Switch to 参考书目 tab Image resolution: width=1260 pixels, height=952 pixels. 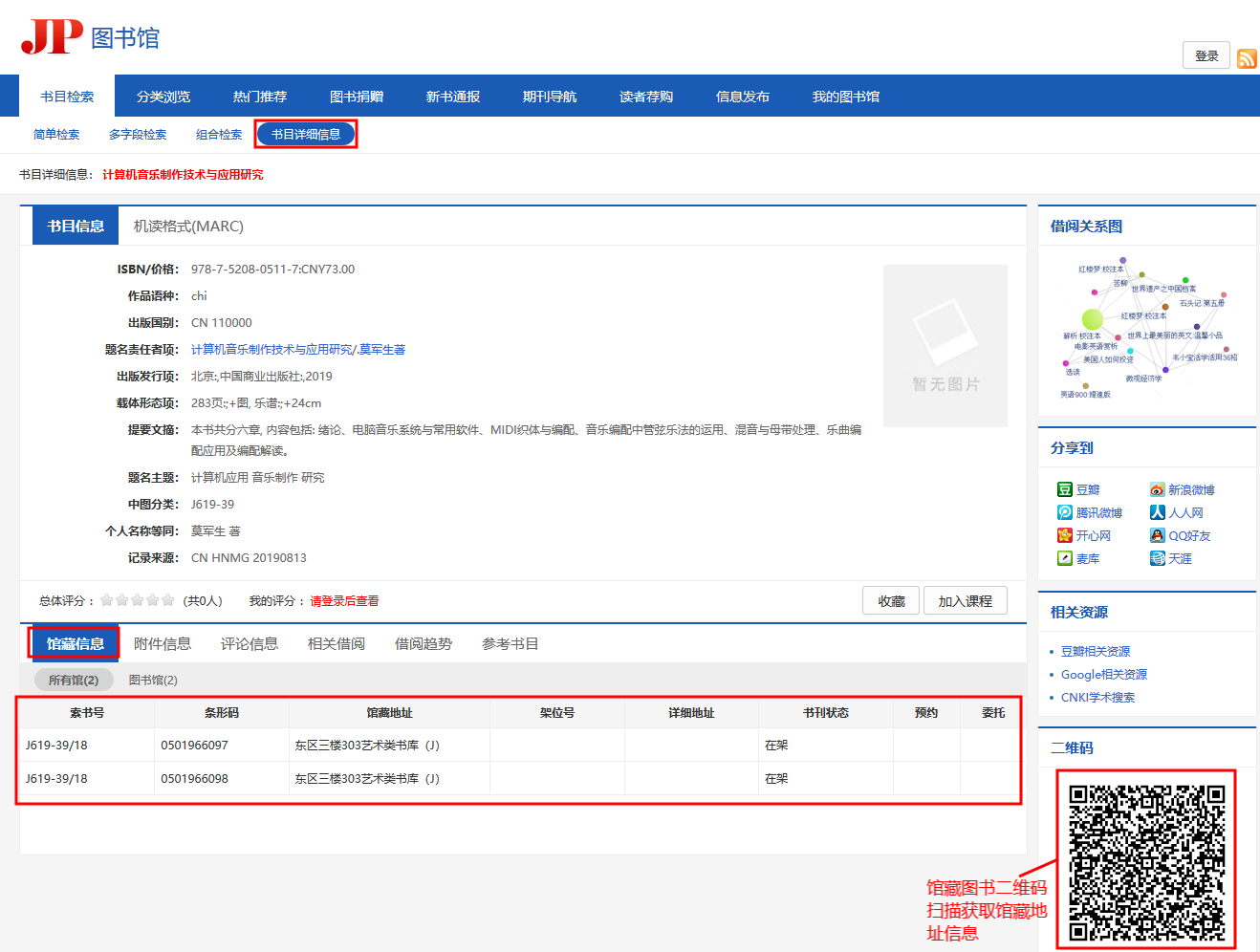pos(511,644)
